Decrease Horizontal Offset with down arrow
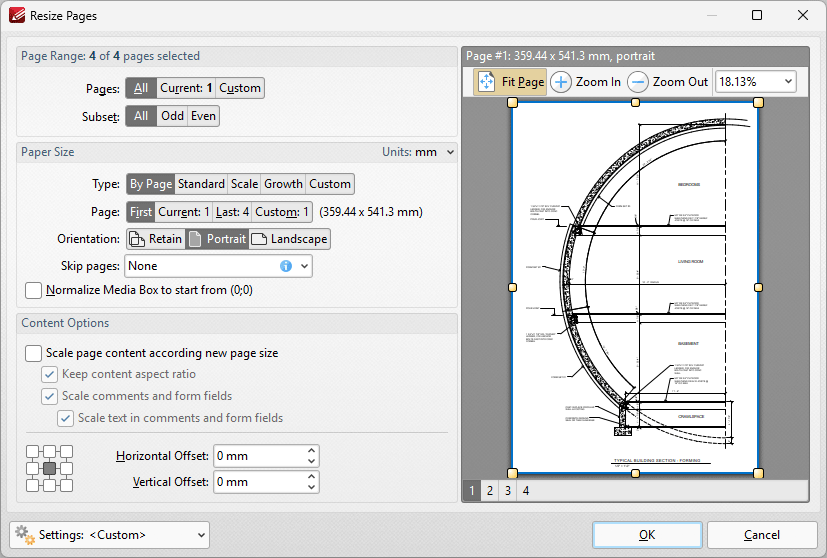The image size is (827, 558). pyautogui.click(x=312, y=461)
